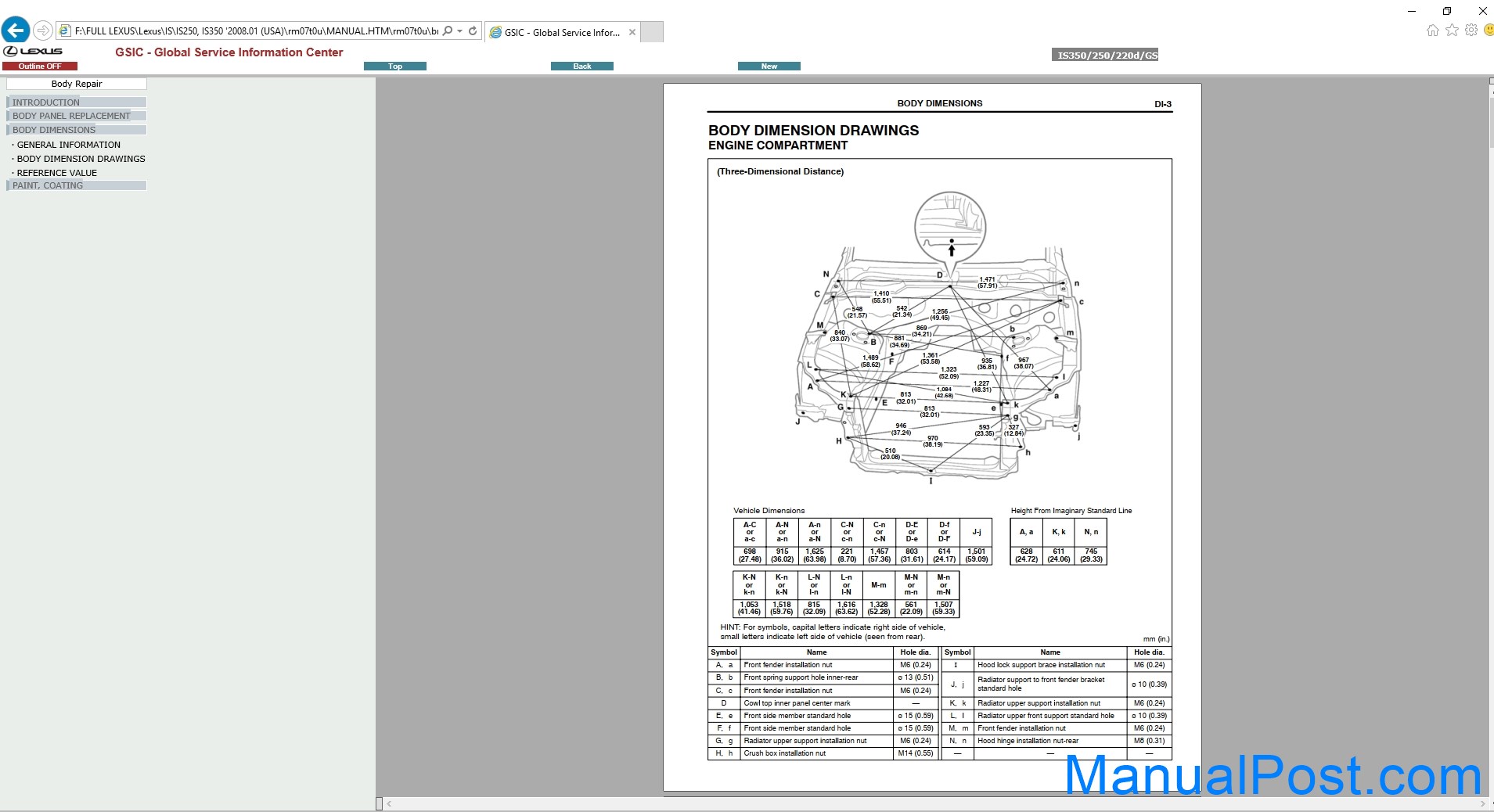Viewport: 1494px width, 812px height.
Task: Click the M-m column header cell
Action: tap(879, 584)
